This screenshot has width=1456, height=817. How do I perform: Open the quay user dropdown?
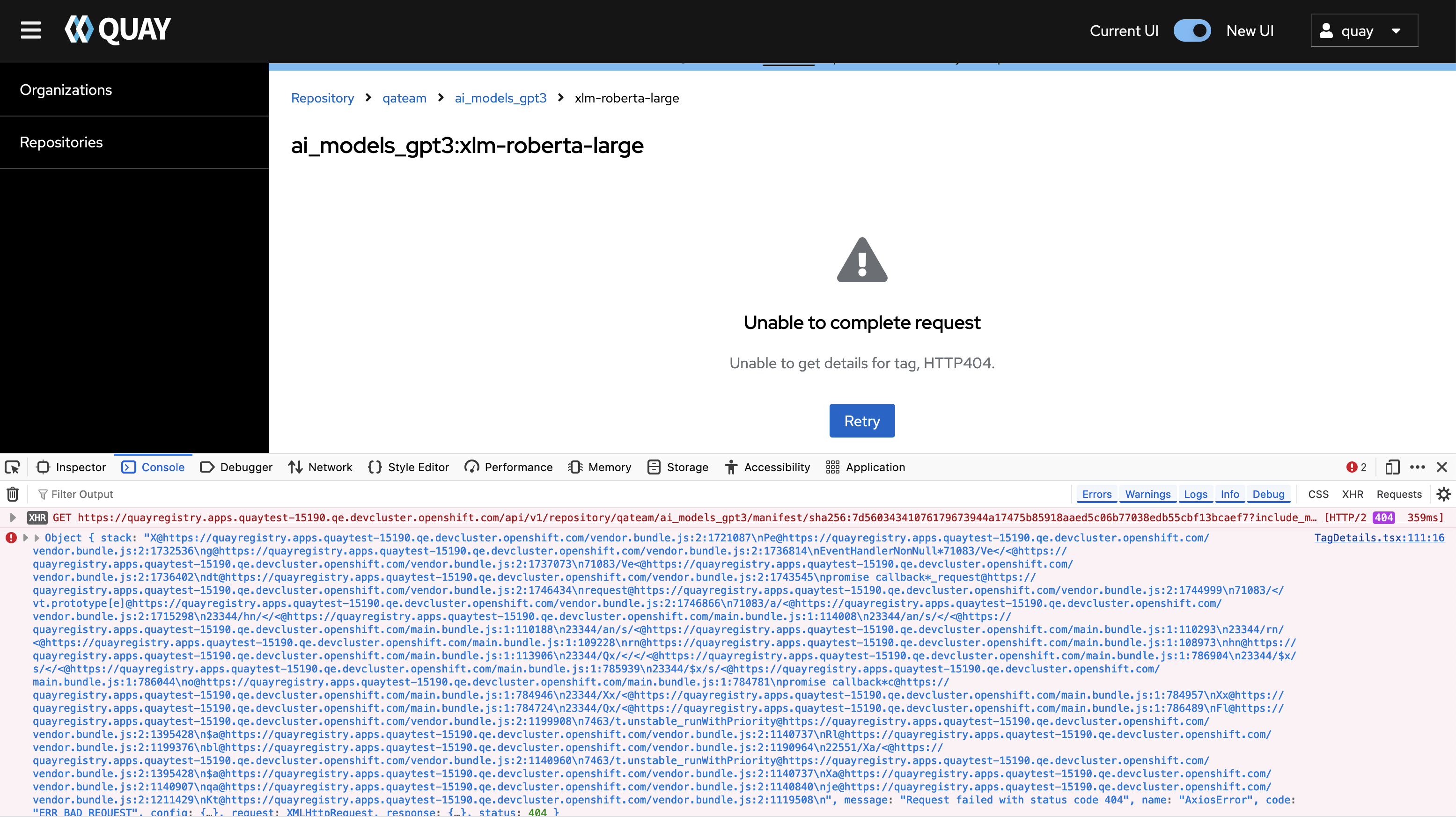tap(1364, 30)
